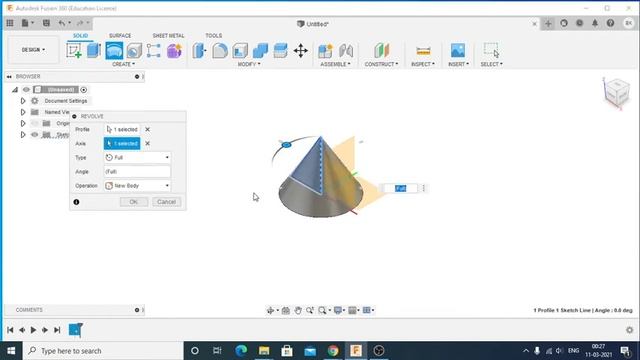Screen dimensions: 640x360
Task: Open the Operation dropdown New Body
Action: [137, 186]
